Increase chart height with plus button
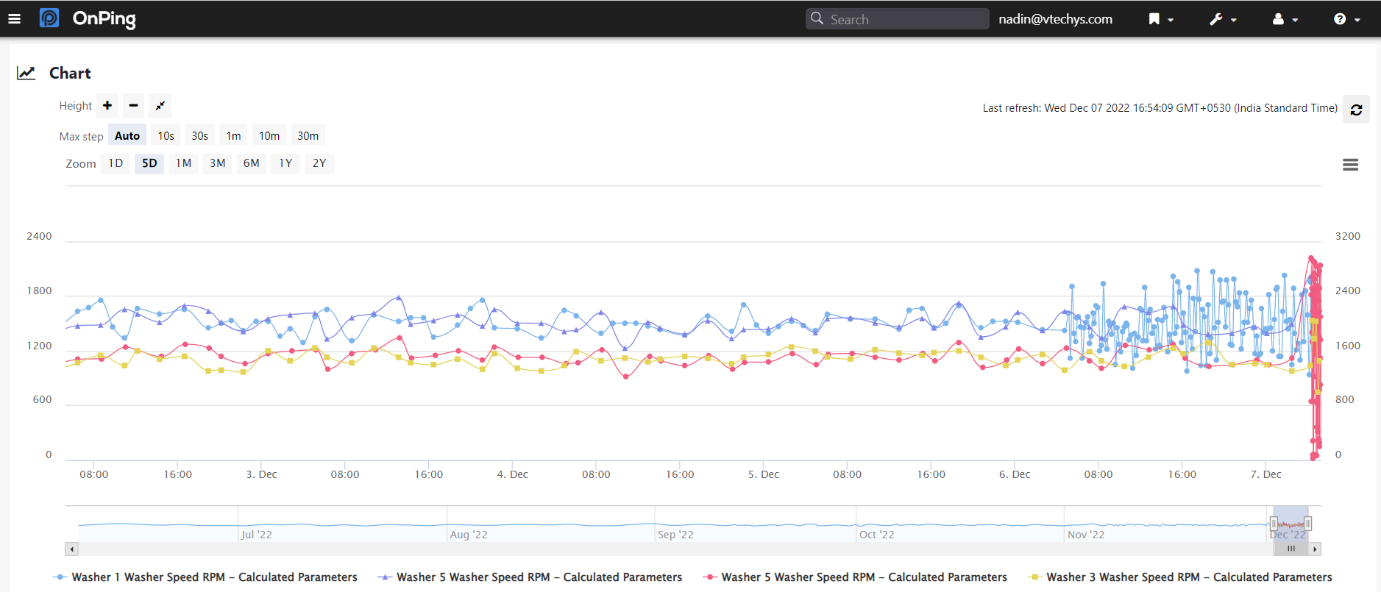This screenshot has width=1381, height=592. click(x=108, y=105)
